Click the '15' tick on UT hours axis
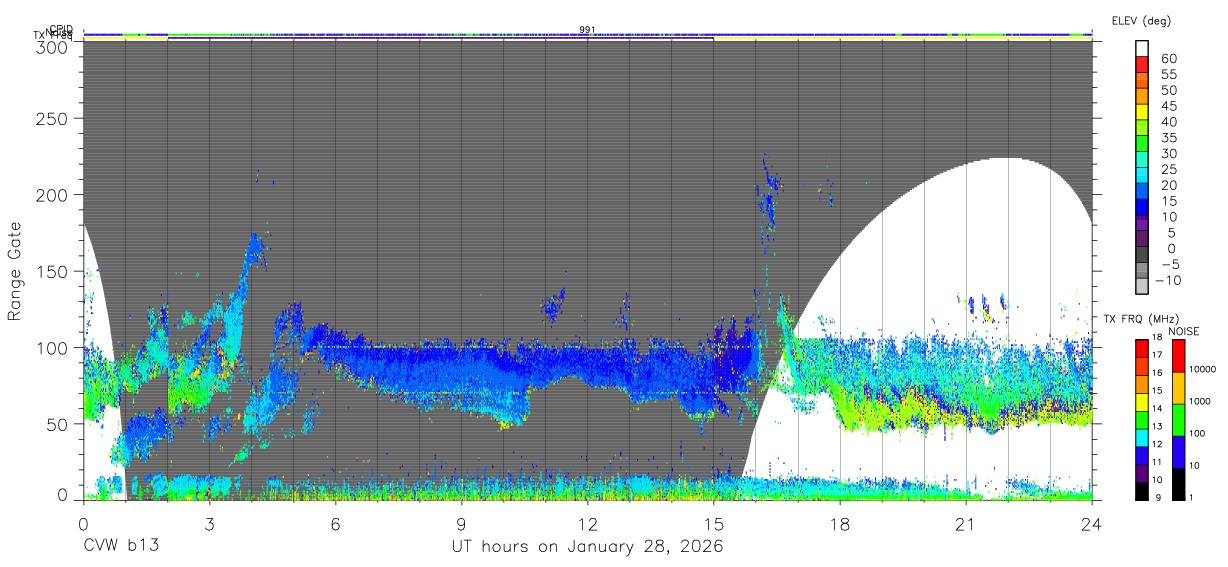Viewport: 1228px width, 567px height. 713,523
